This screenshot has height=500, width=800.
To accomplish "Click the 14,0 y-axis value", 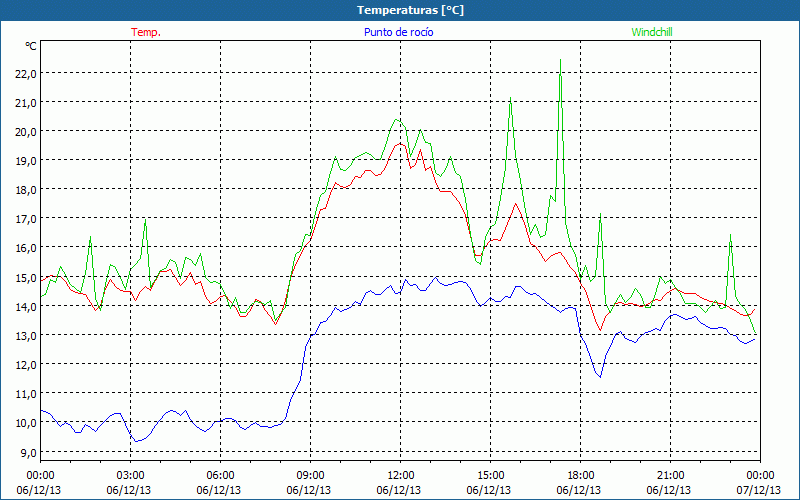I will [26, 307].
